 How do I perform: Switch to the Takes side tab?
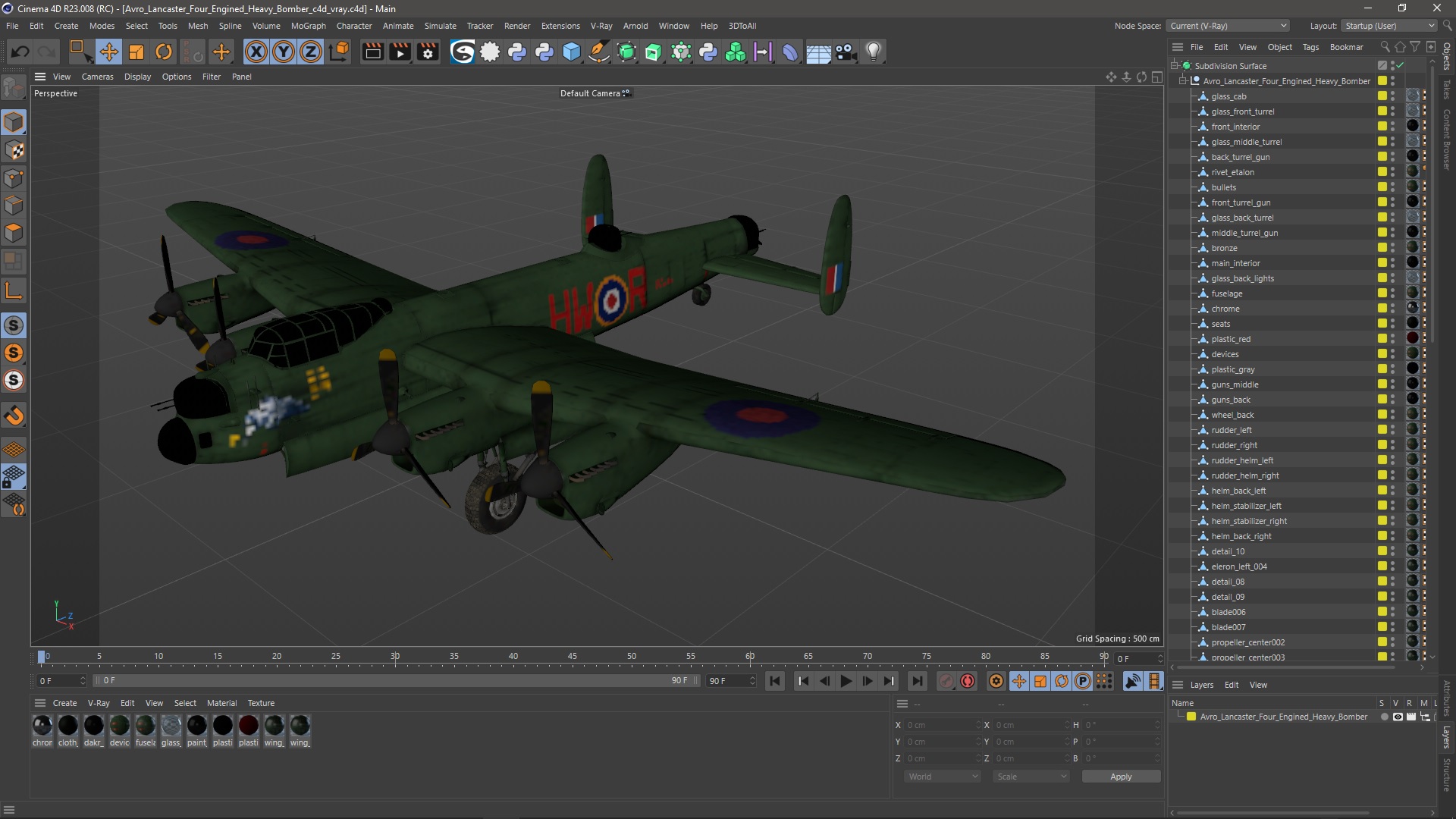point(1447,89)
